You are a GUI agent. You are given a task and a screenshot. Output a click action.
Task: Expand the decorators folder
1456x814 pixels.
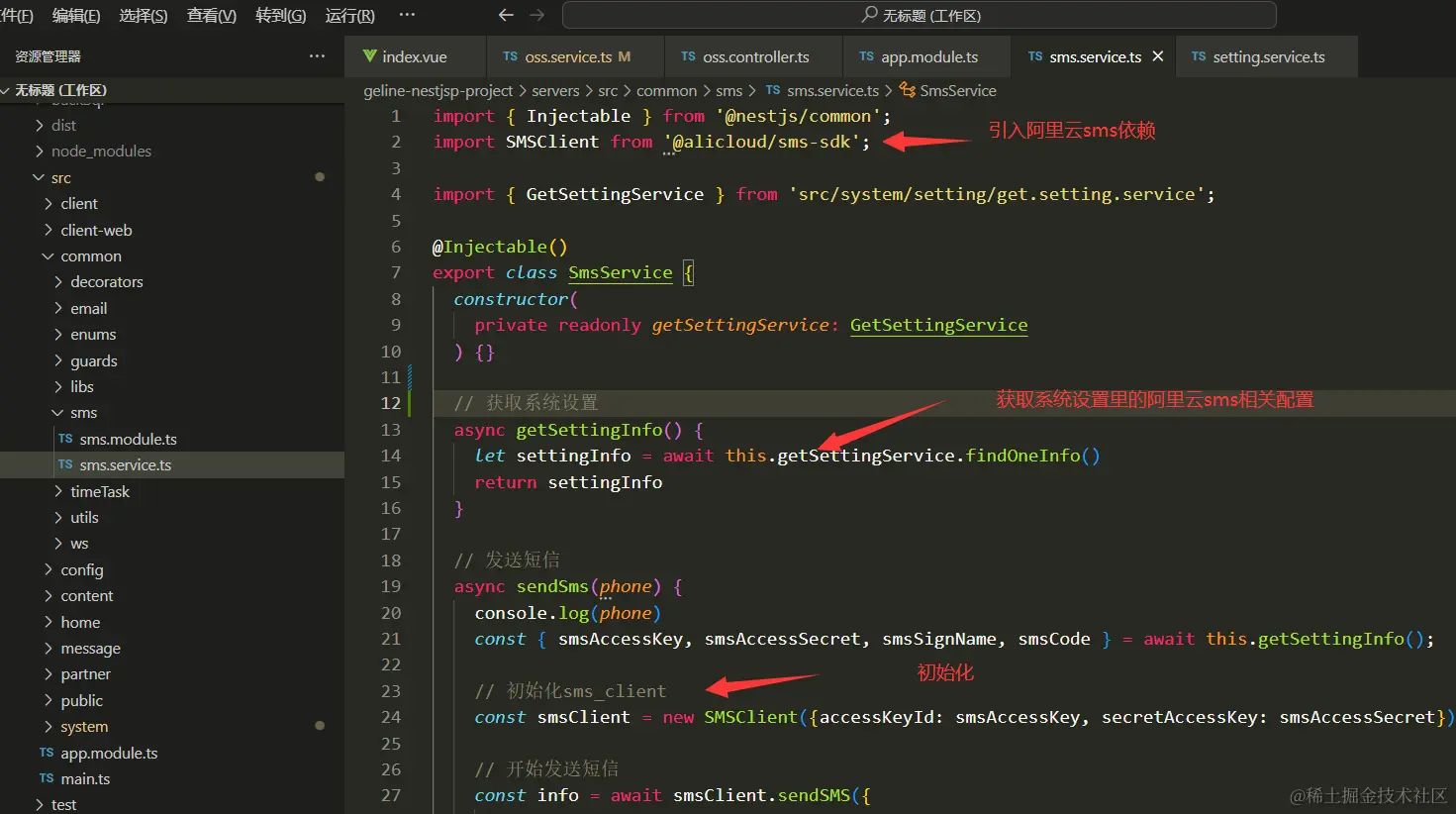58,281
